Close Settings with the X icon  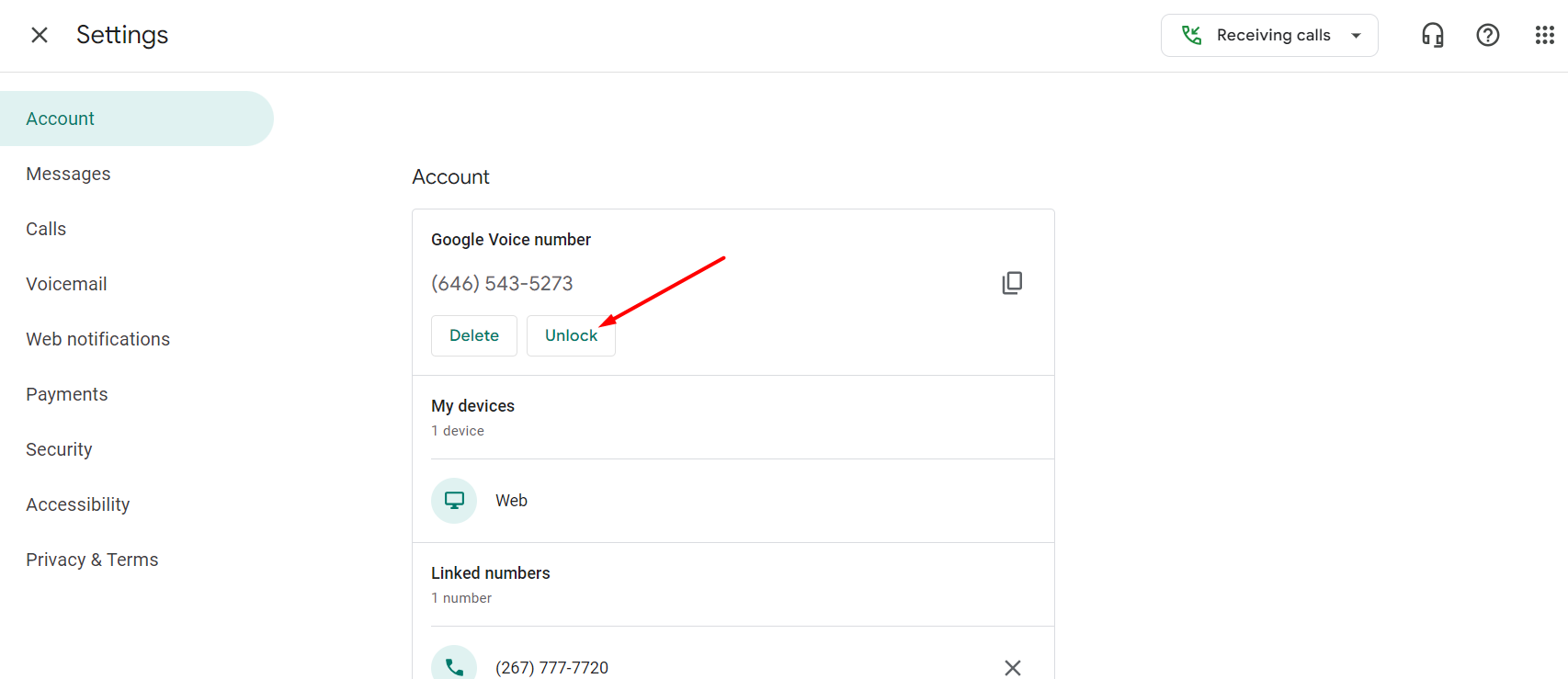click(x=40, y=35)
